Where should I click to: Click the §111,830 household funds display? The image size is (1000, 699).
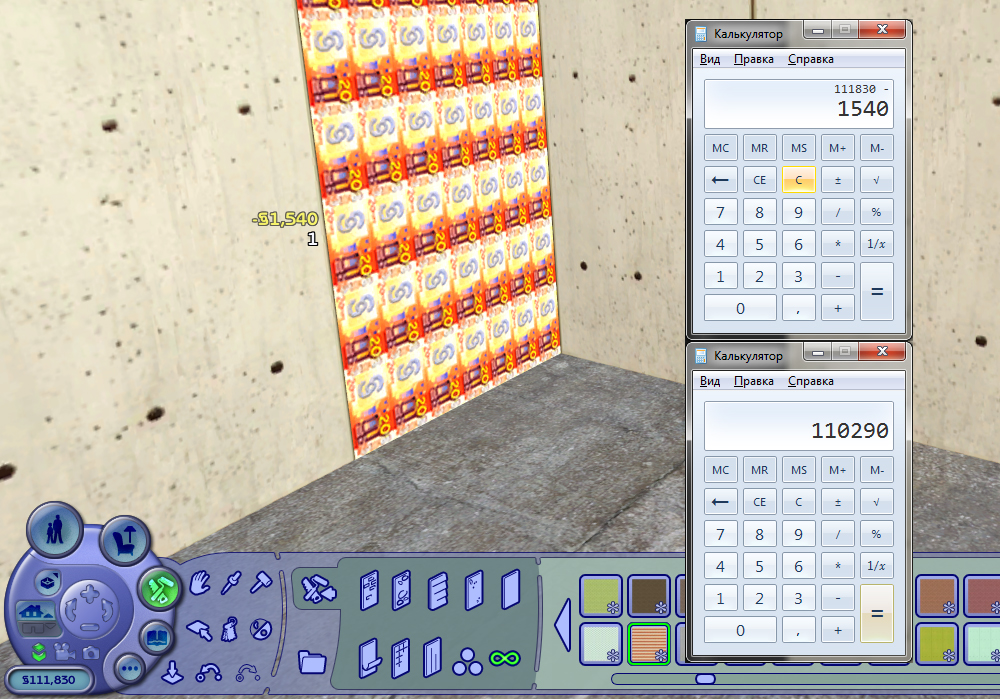[x=48, y=680]
